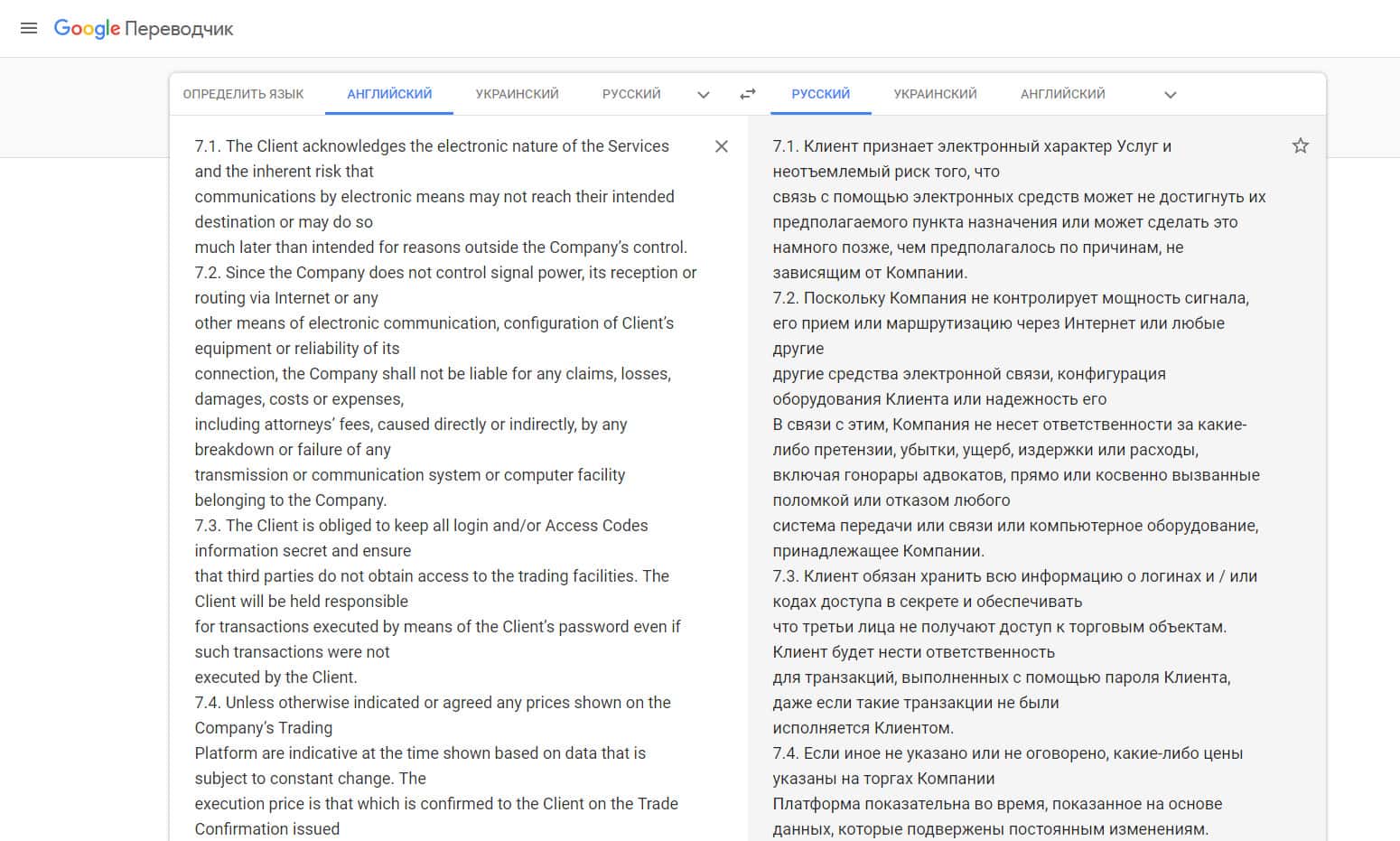Image resolution: width=1400 pixels, height=841 pixels.
Task: Click the Russian translation line starting 7.2
Action: click(1011, 298)
